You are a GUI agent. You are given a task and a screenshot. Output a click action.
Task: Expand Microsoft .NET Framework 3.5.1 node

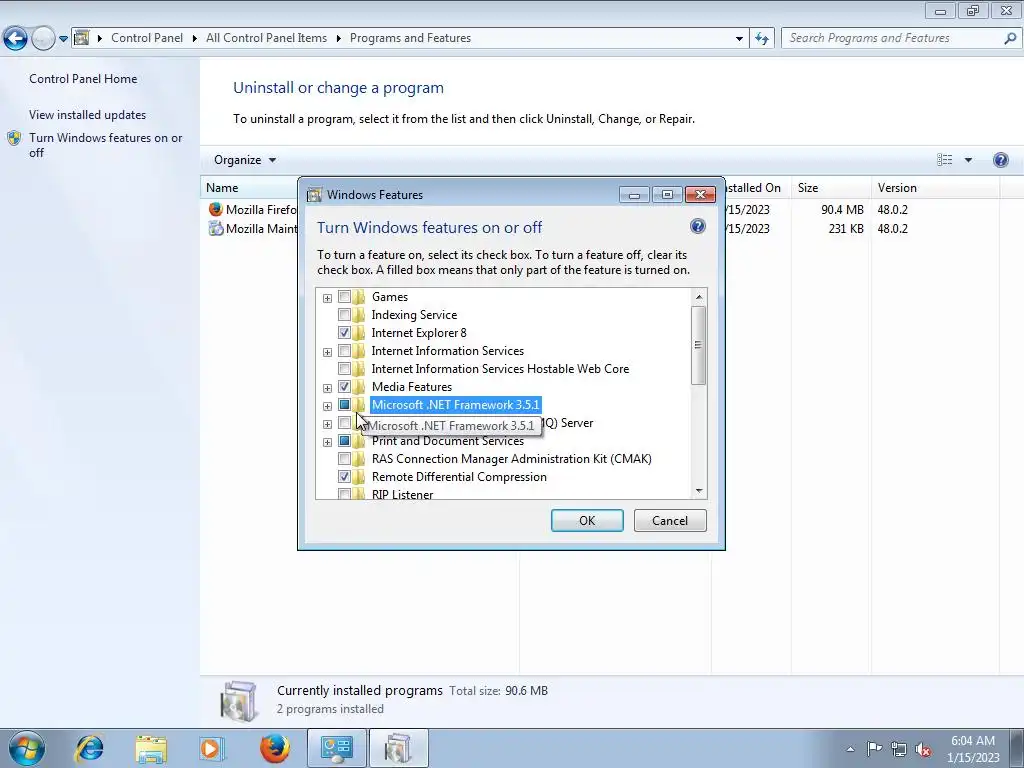(327, 406)
